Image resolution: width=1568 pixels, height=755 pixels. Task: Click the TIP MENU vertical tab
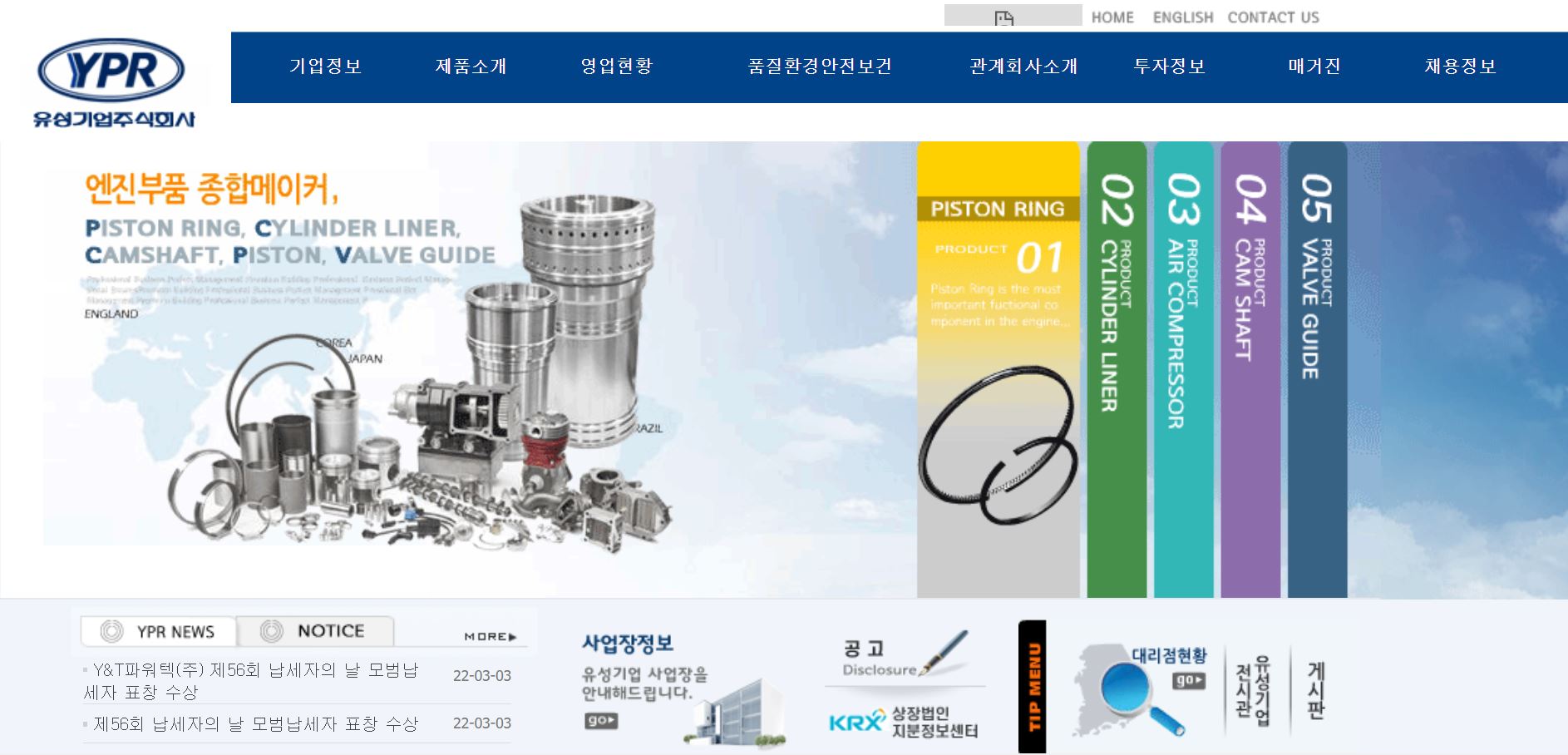point(1033,687)
